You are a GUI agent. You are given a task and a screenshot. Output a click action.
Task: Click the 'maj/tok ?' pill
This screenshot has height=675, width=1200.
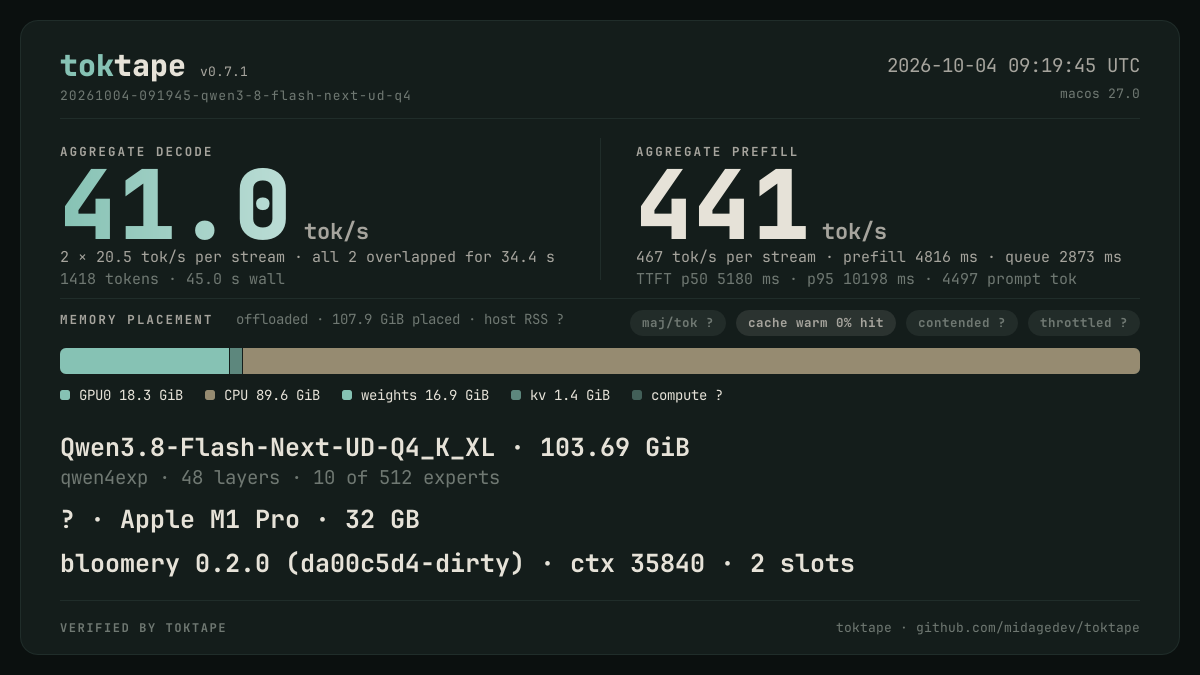pos(678,323)
